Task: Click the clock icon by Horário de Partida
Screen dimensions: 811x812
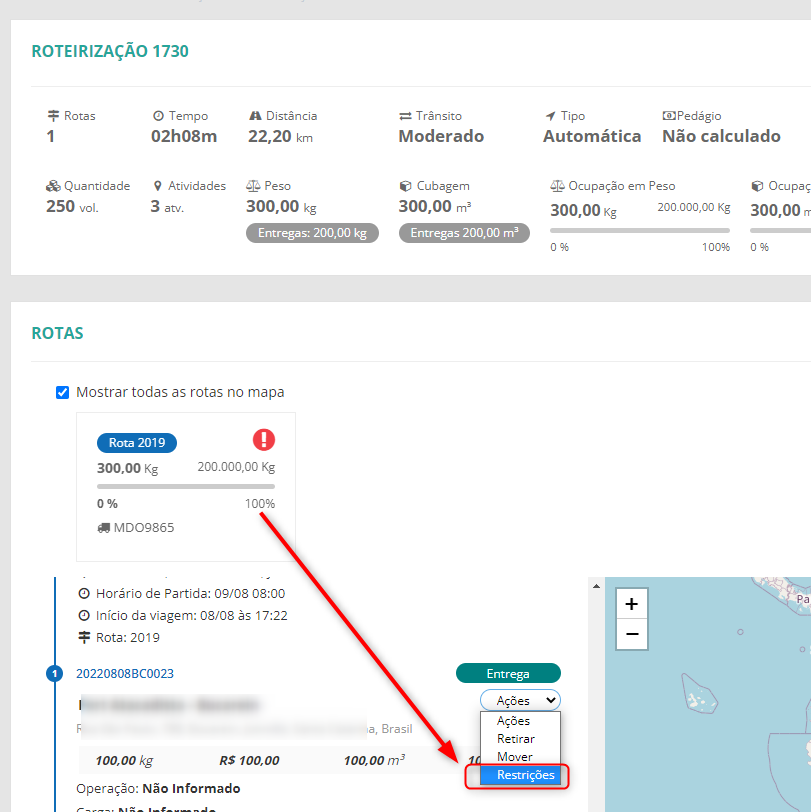Action: (84, 593)
